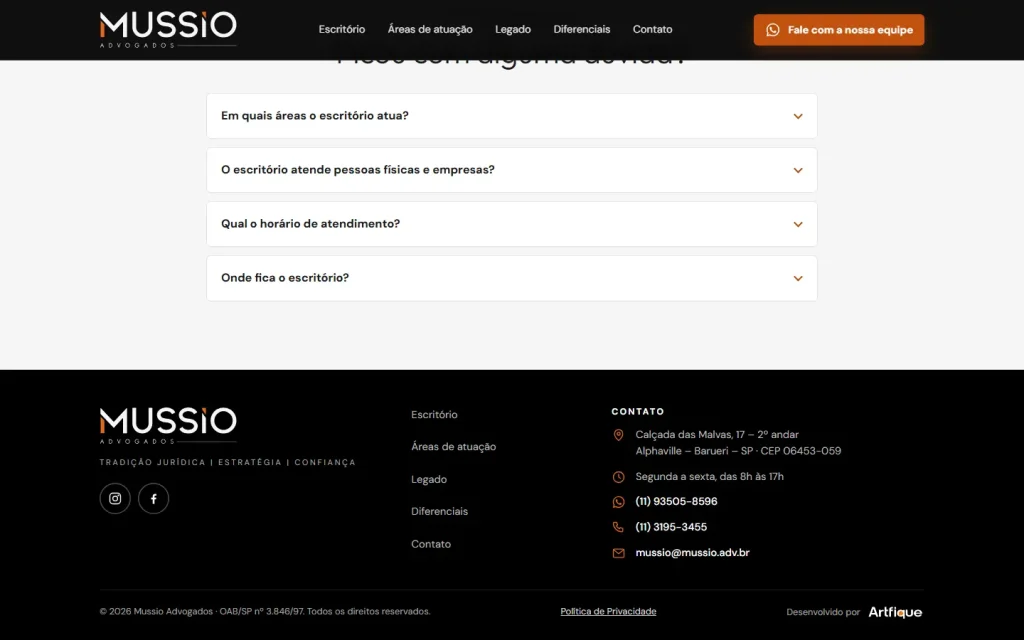Go to Diferenciais in the header menu
Viewport: 1024px width, 640px height.
pos(582,29)
